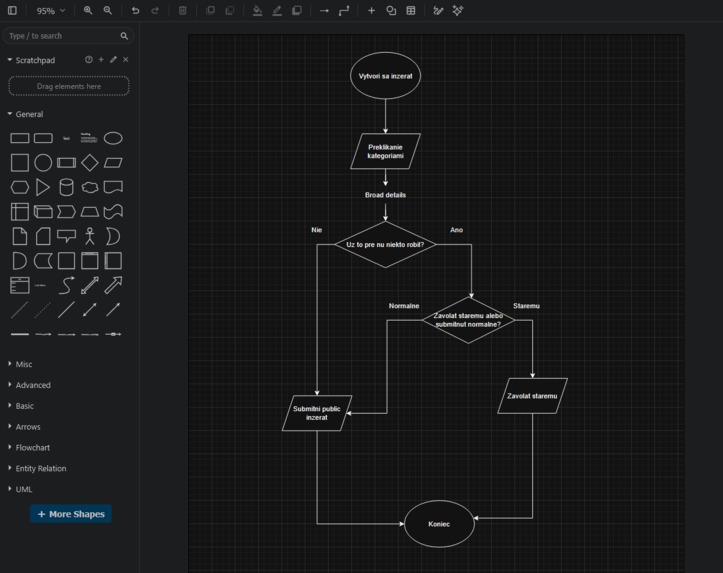723x573 pixels.
Task: Select the Zavolat staremu alebo submitnut diamond
Action: [x=468, y=320]
